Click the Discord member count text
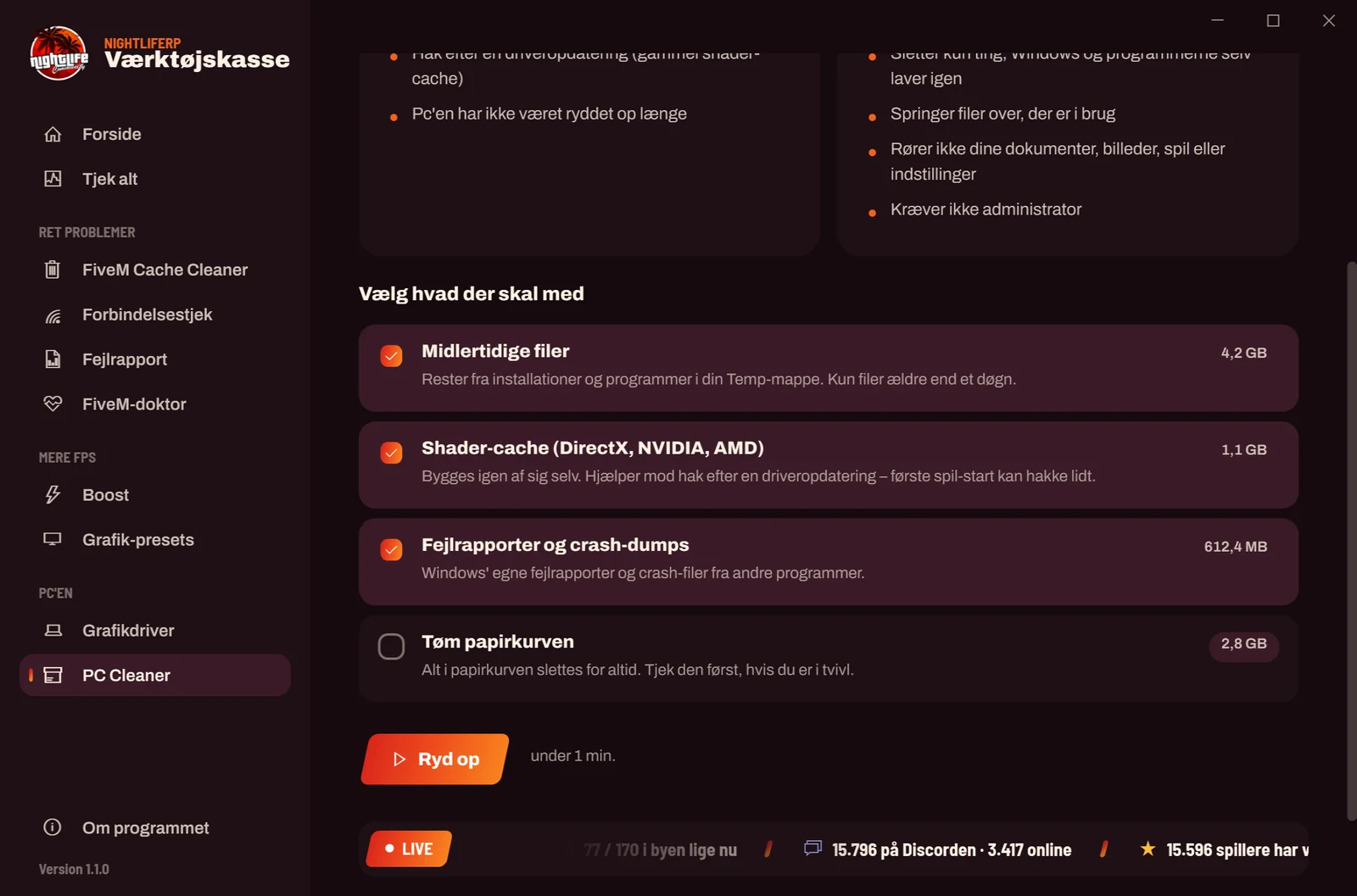The height and width of the screenshot is (896, 1357). [951, 849]
